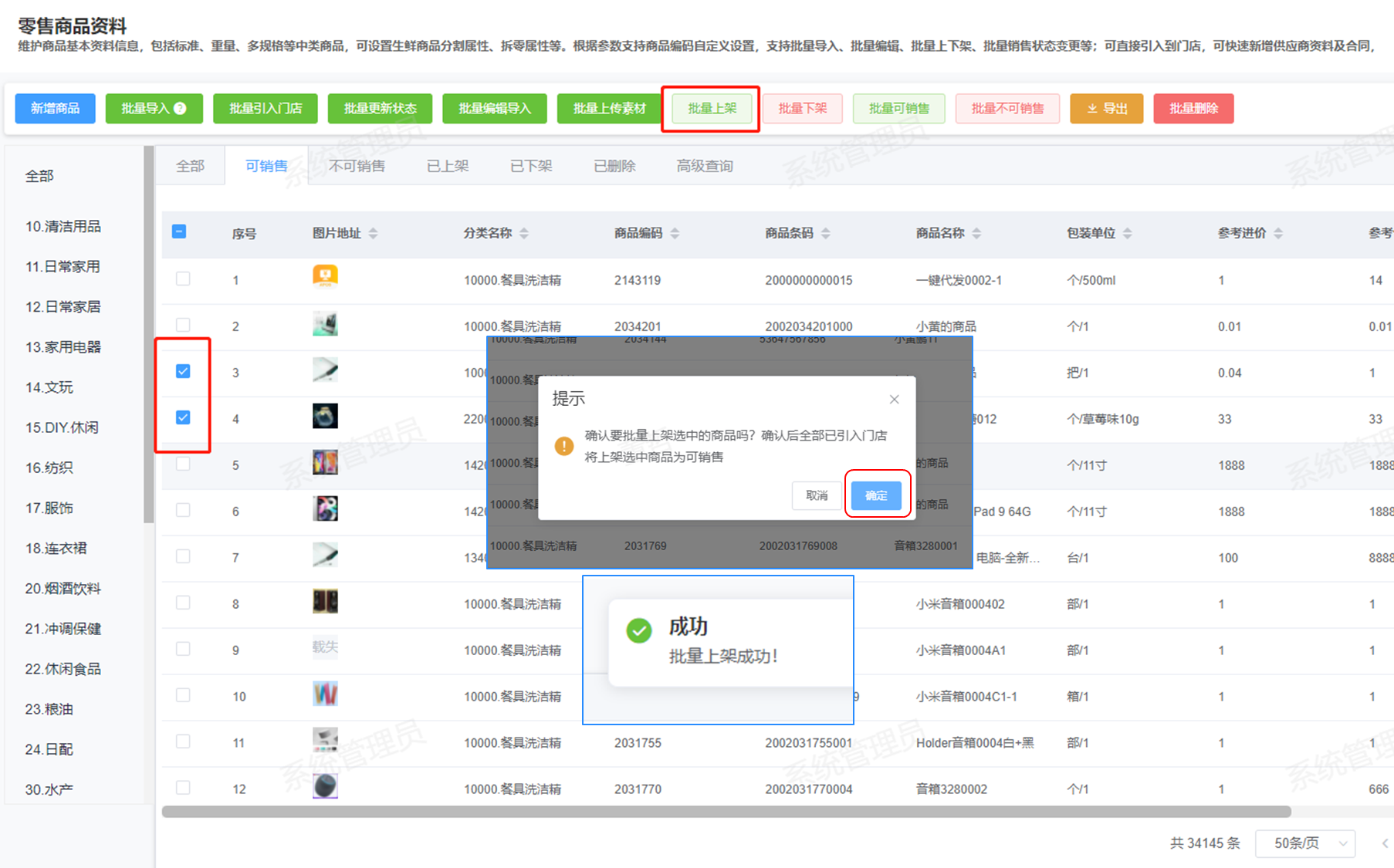The width and height of the screenshot is (1394, 868).
Task: Click sort arrows beside 包装单位
Action: click(x=1128, y=233)
